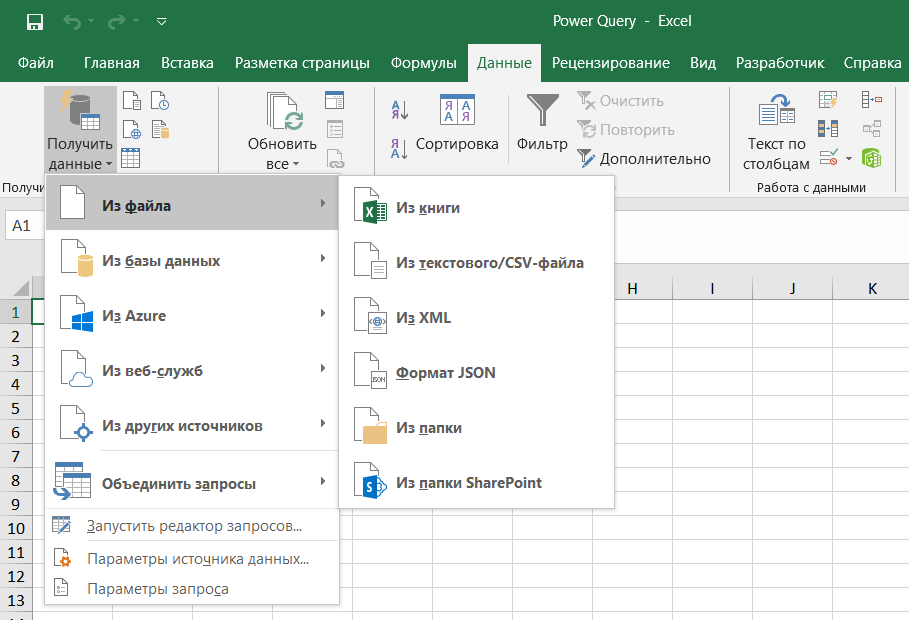
Task: Click the From Web globe-page ribbon icon
Action: tap(132, 129)
